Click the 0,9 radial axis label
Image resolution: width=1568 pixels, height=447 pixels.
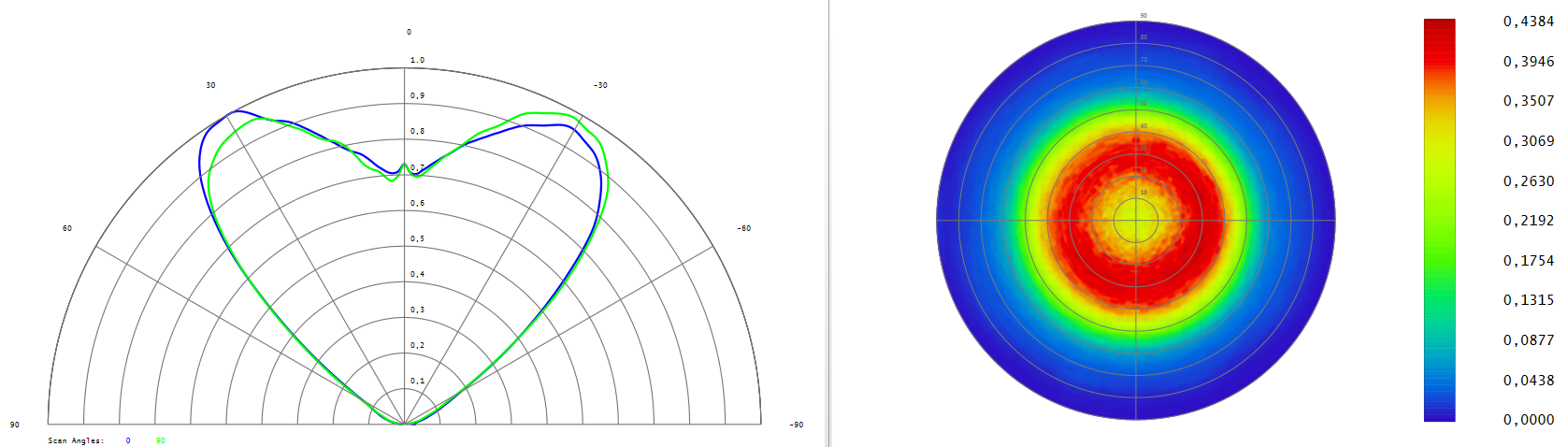(417, 95)
